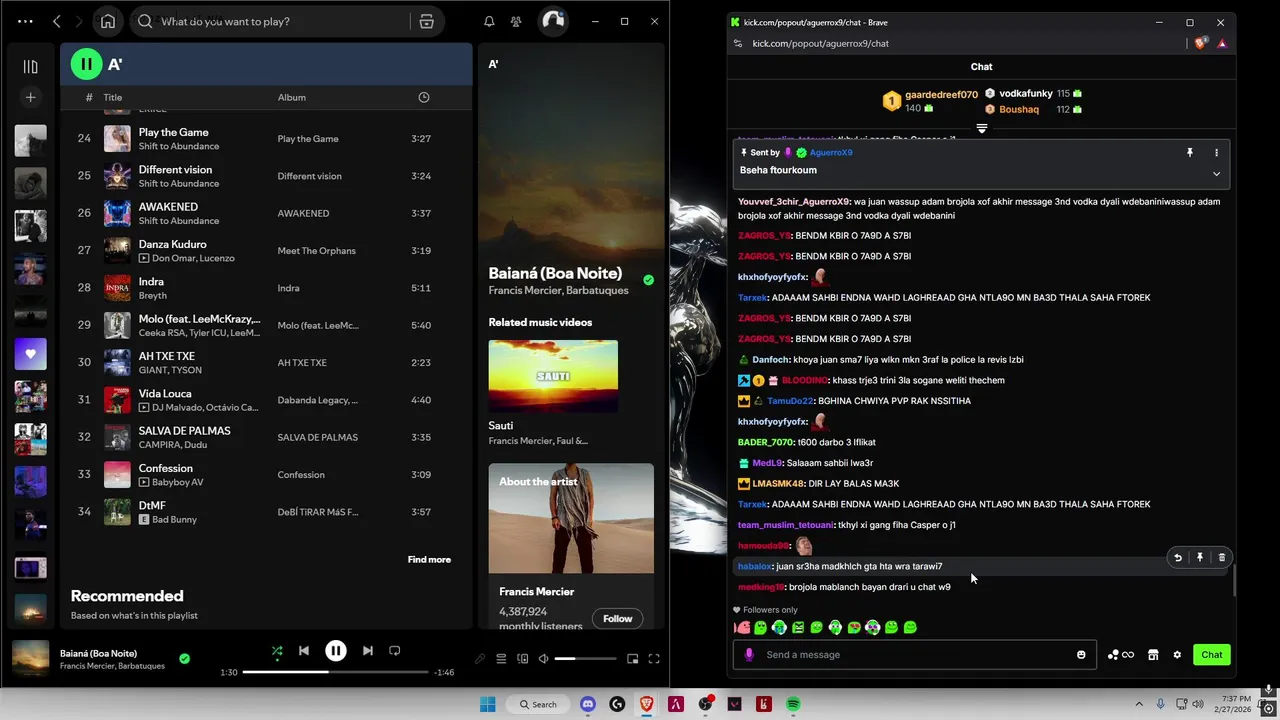The height and width of the screenshot is (720, 1280).
Task: Mute Spotify volume speaker icon
Action: point(543,658)
